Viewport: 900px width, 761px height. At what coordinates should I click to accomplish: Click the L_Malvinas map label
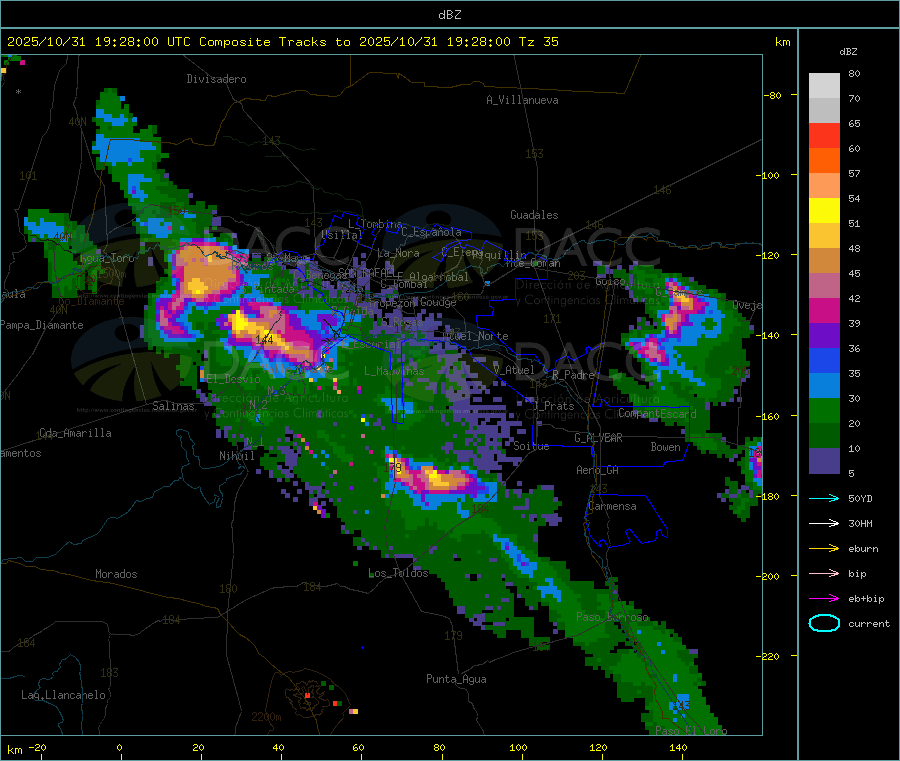click(394, 371)
